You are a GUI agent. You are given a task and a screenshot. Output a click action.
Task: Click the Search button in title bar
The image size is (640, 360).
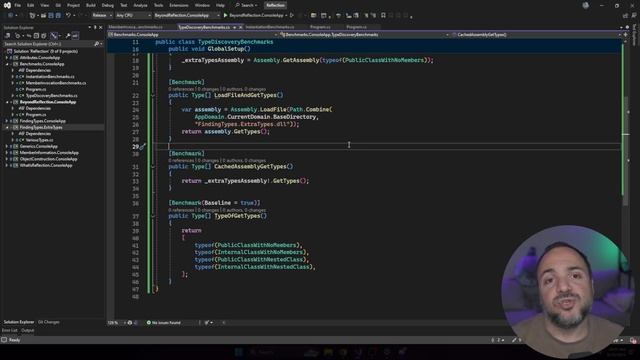pos(246,5)
